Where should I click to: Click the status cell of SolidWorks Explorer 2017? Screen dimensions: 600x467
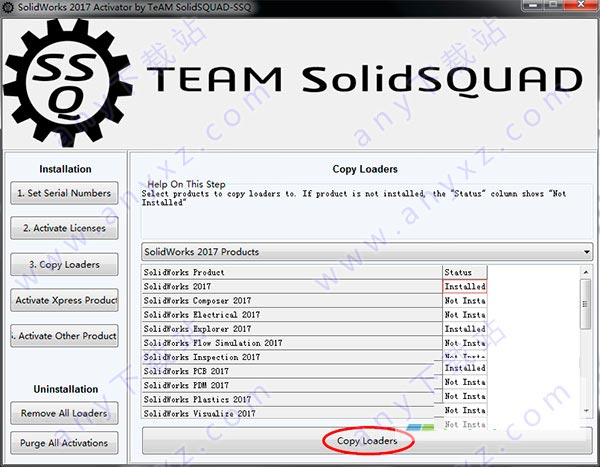pos(465,329)
